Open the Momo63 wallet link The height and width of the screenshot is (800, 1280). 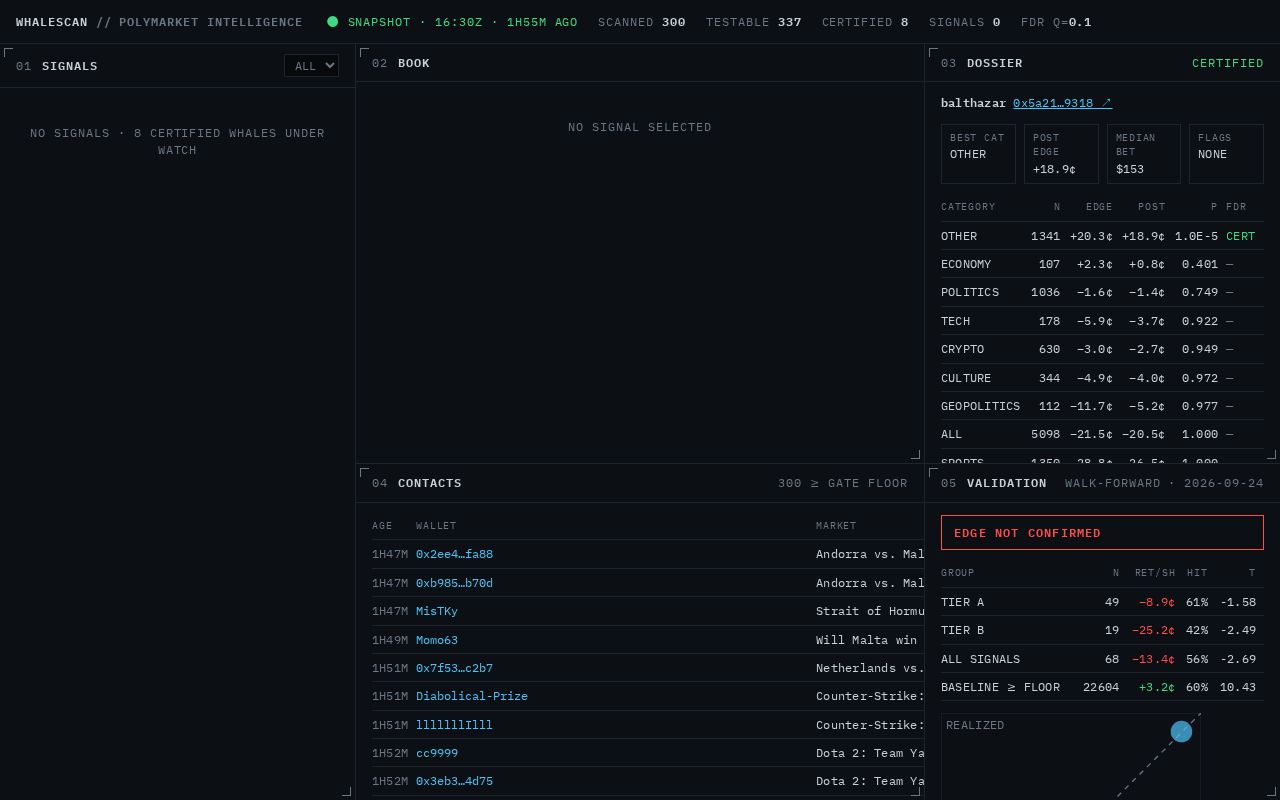point(437,640)
